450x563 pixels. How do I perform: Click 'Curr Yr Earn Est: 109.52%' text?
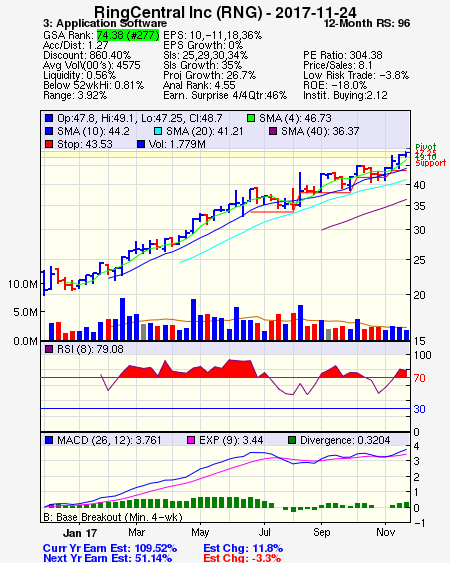110,548
